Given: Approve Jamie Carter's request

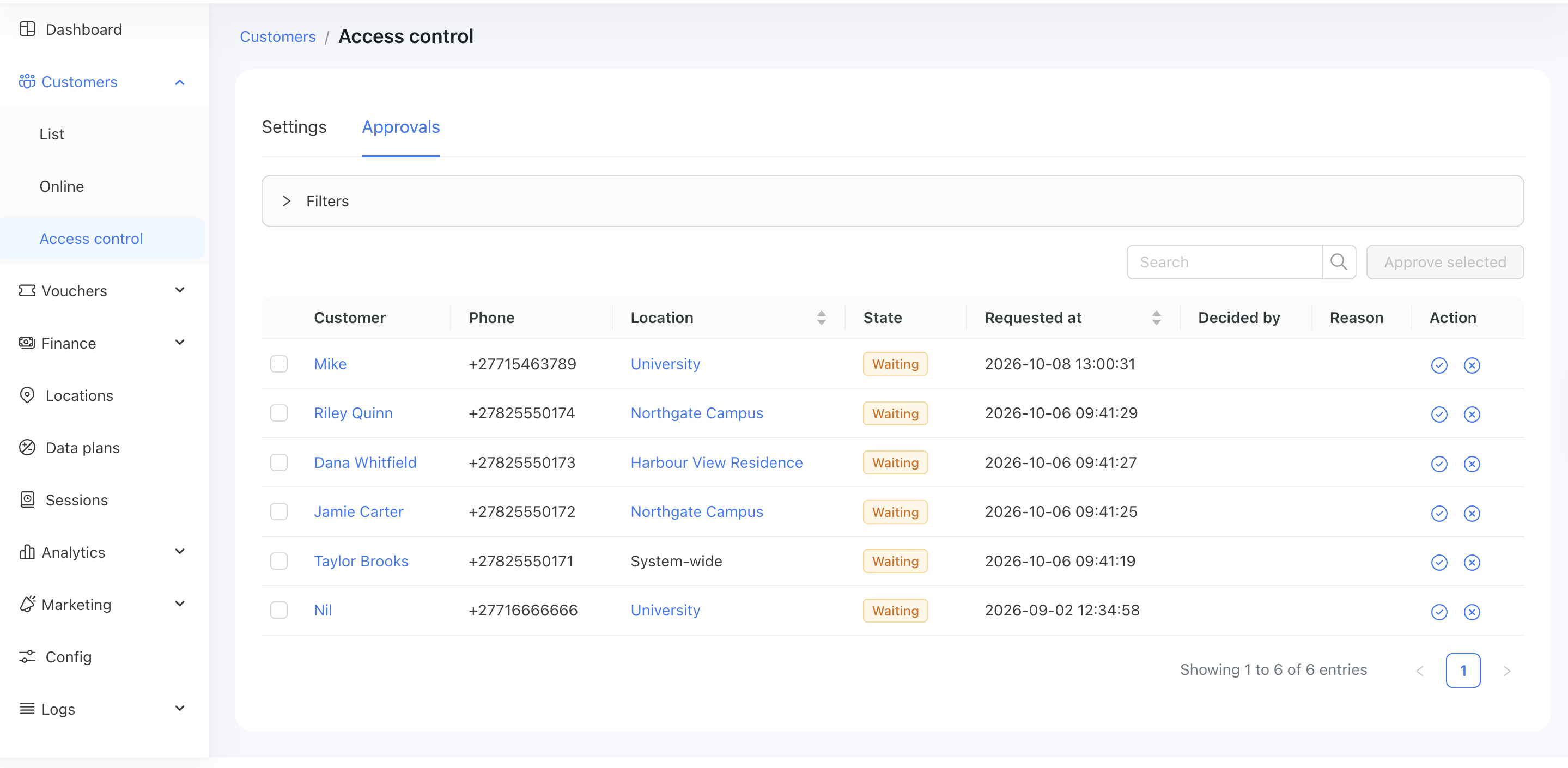Looking at the screenshot, I should pyautogui.click(x=1439, y=513).
